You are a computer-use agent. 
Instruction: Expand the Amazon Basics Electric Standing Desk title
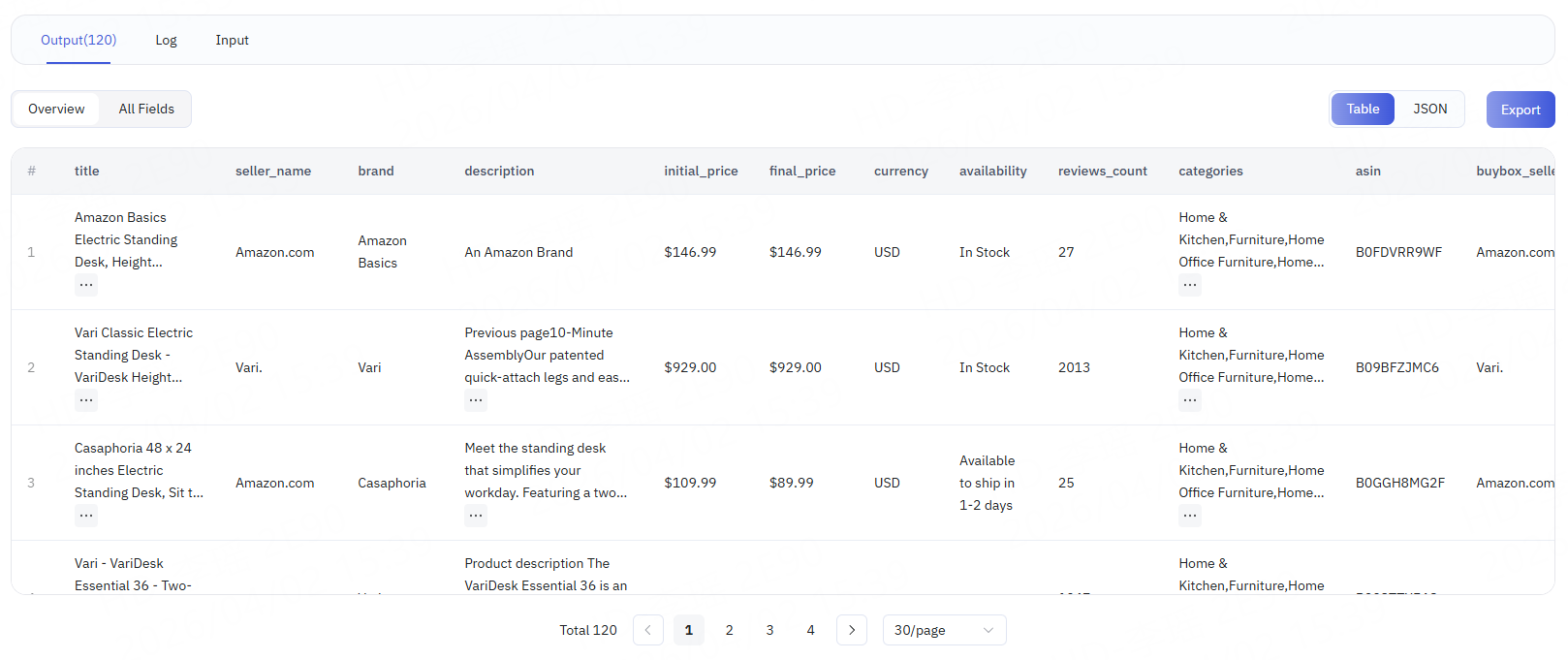pos(86,285)
